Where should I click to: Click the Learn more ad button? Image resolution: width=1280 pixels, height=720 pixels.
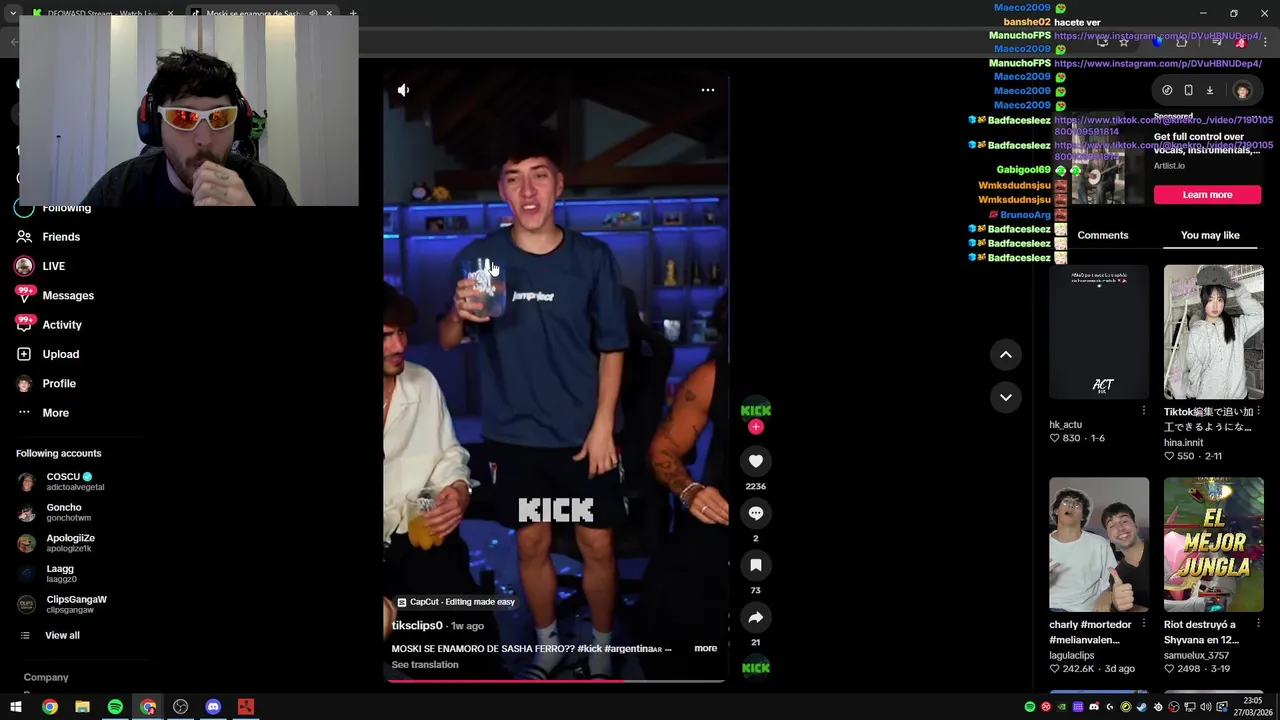tap(1207, 195)
